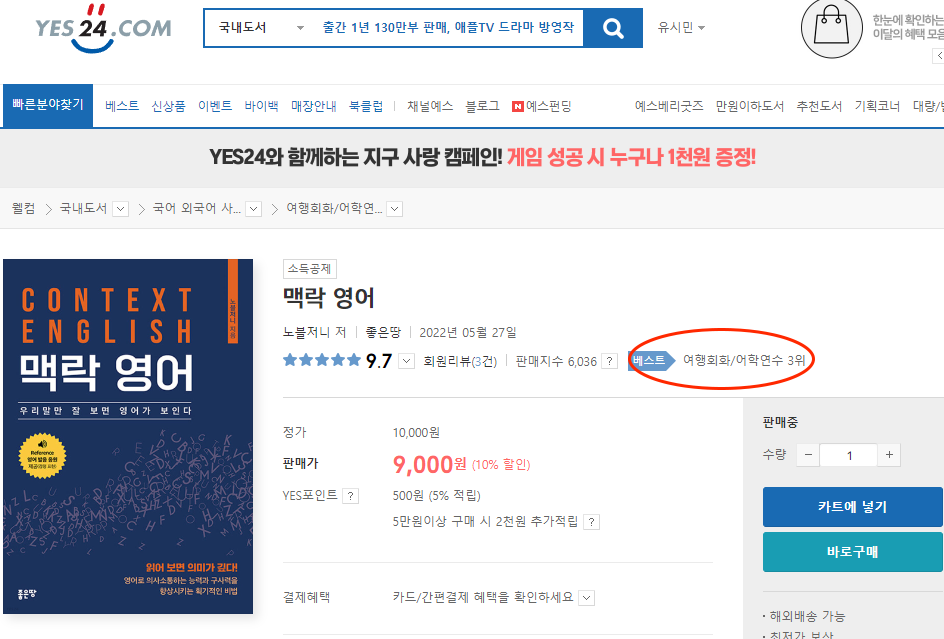Viewport: 944px width, 639px height.
Task: Click the 예스펀딩 N icon
Action: 518,107
